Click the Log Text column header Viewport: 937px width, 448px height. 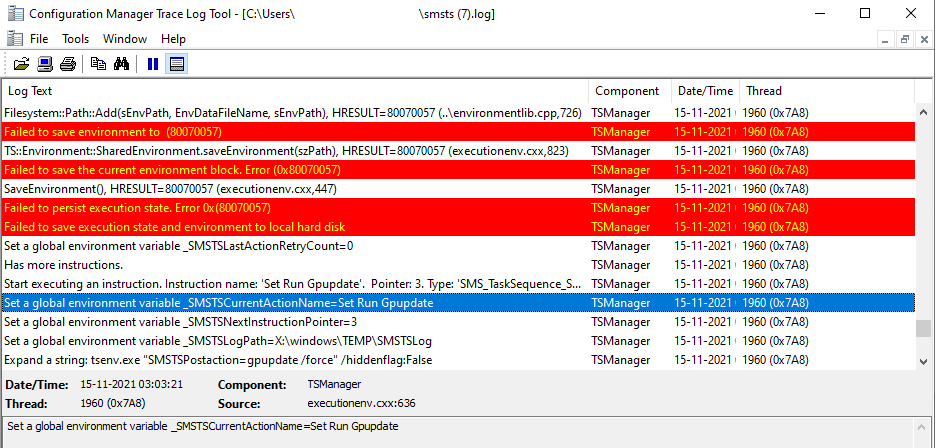[294, 91]
